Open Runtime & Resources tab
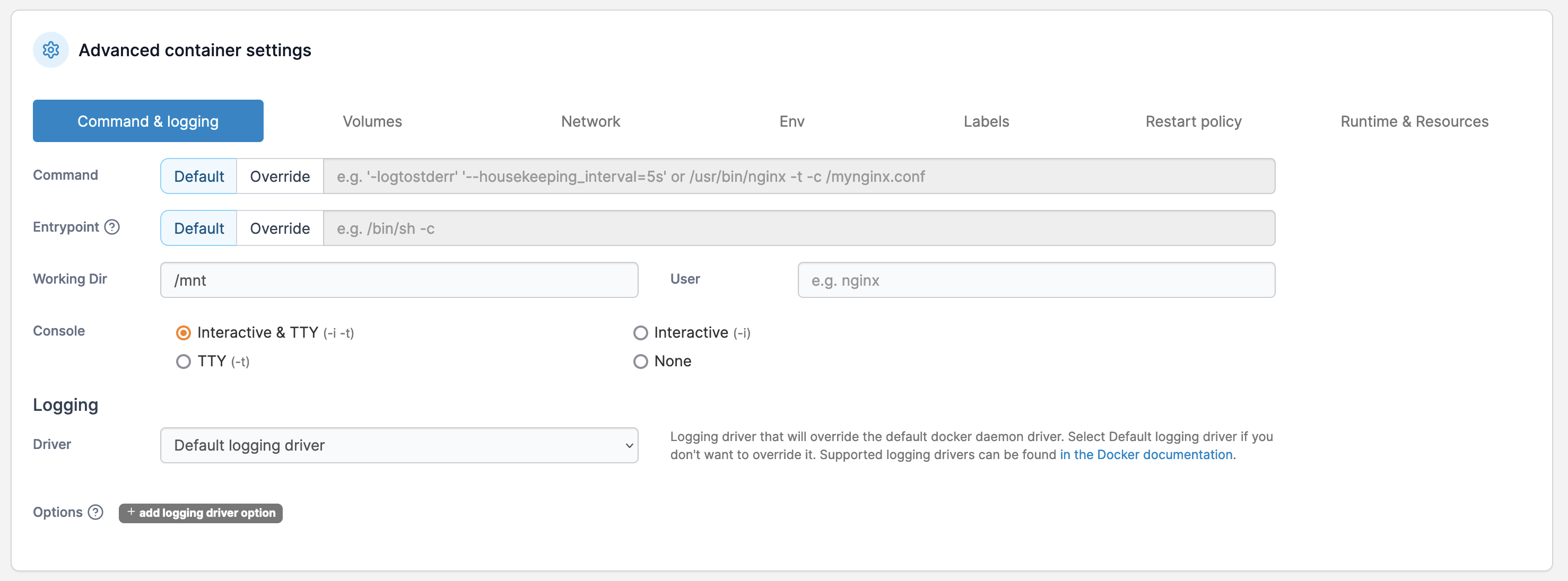 [1414, 121]
